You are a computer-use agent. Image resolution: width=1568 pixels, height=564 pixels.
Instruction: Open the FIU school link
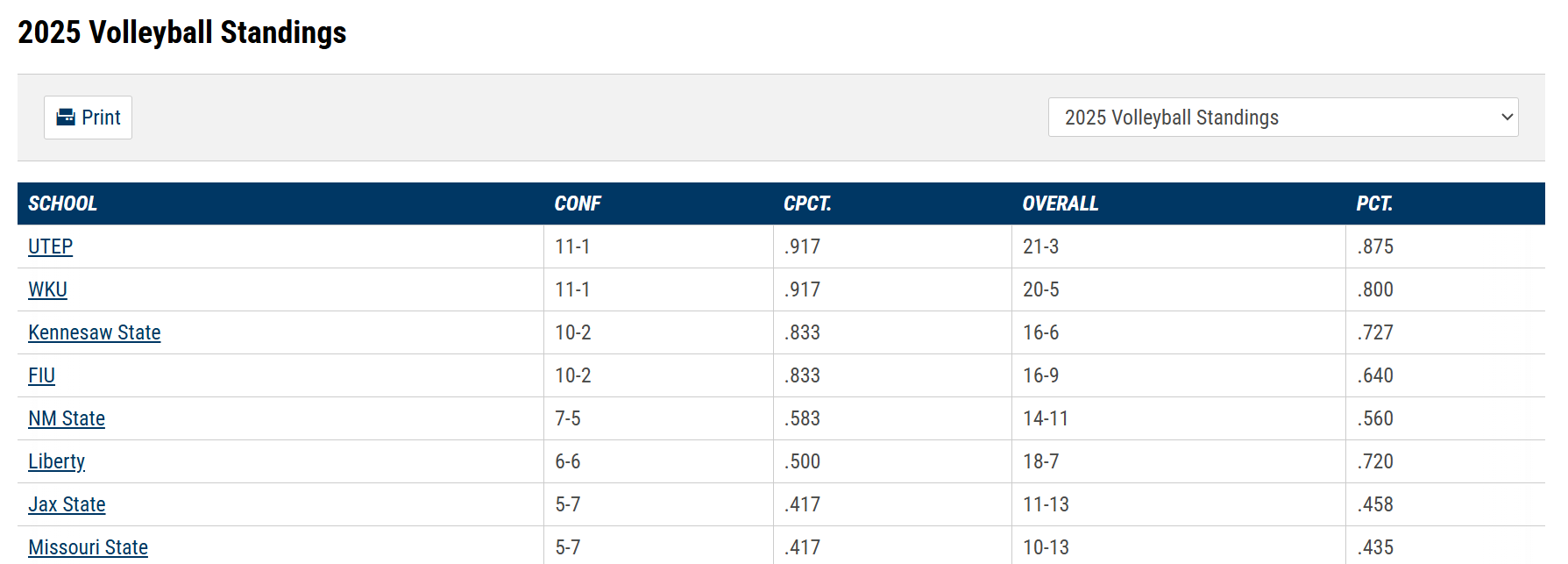point(41,375)
